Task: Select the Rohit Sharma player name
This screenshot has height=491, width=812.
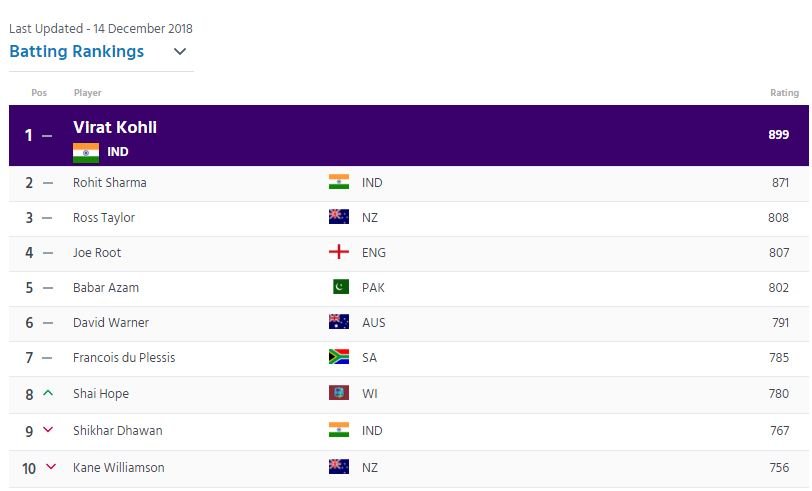Action: [x=110, y=182]
